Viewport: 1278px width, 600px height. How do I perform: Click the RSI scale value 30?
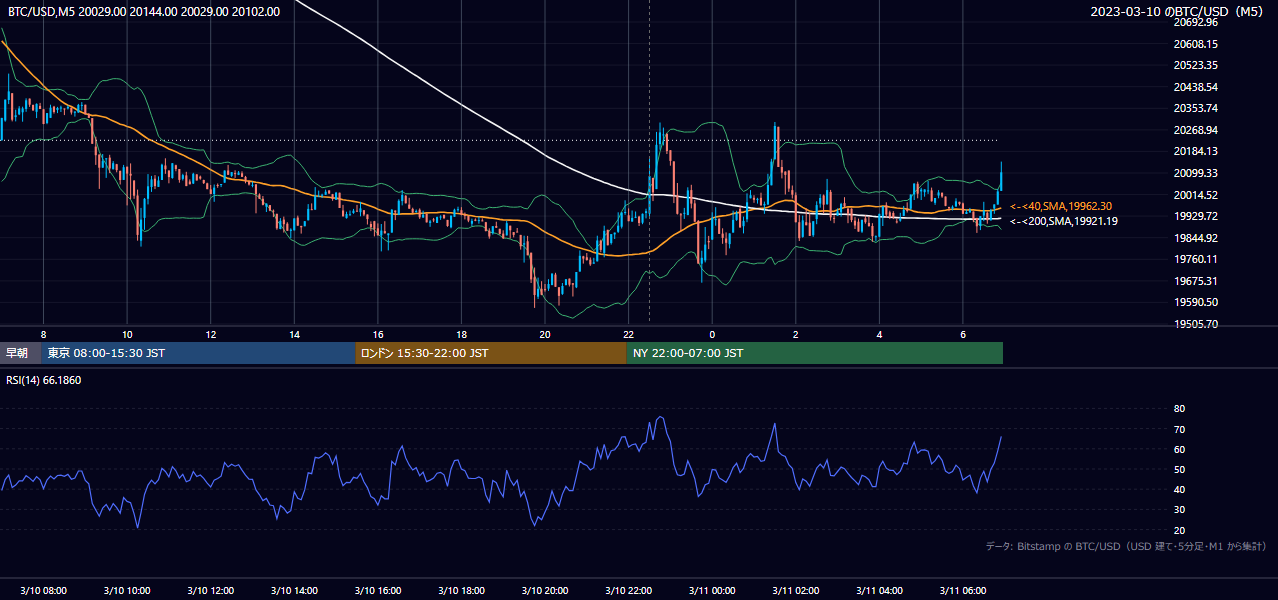(x=1179, y=510)
